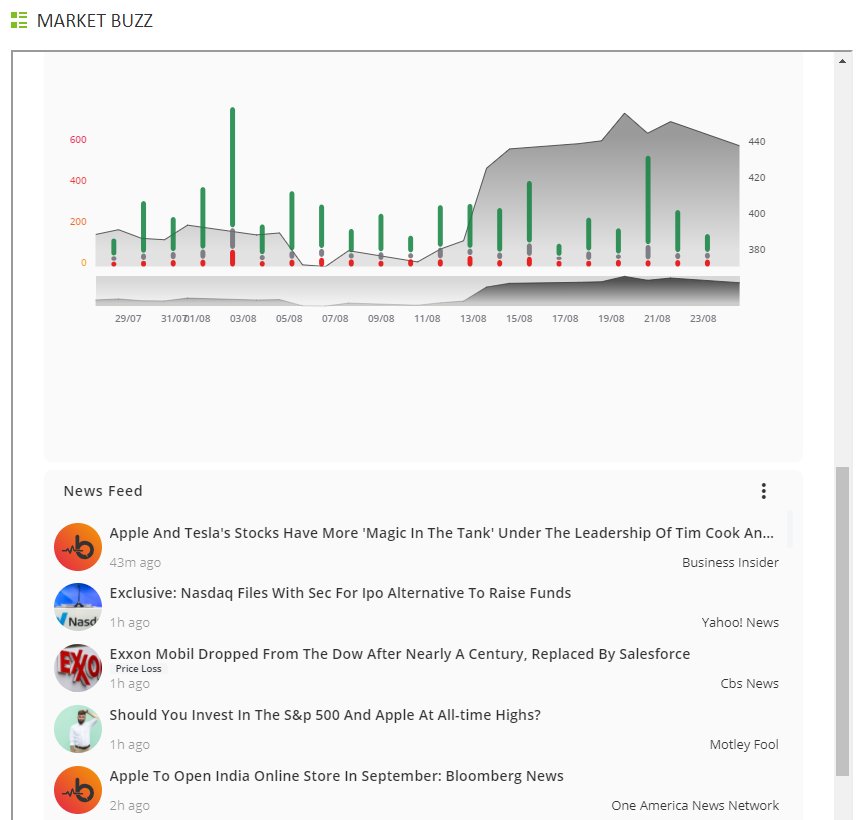Image resolution: width=865 pixels, height=820 pixels.
Task: Click the Market Buzz grid icon
Action: (19, 20)
